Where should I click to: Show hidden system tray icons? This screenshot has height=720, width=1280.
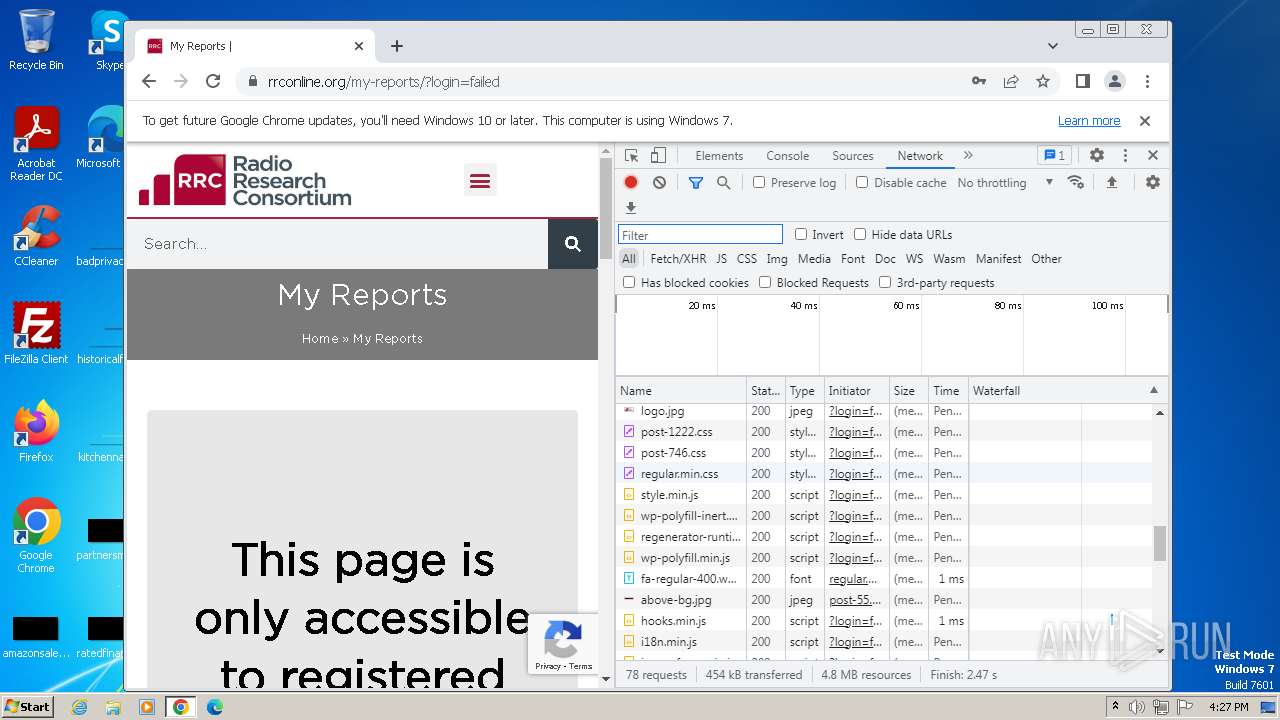(1116, 707)
